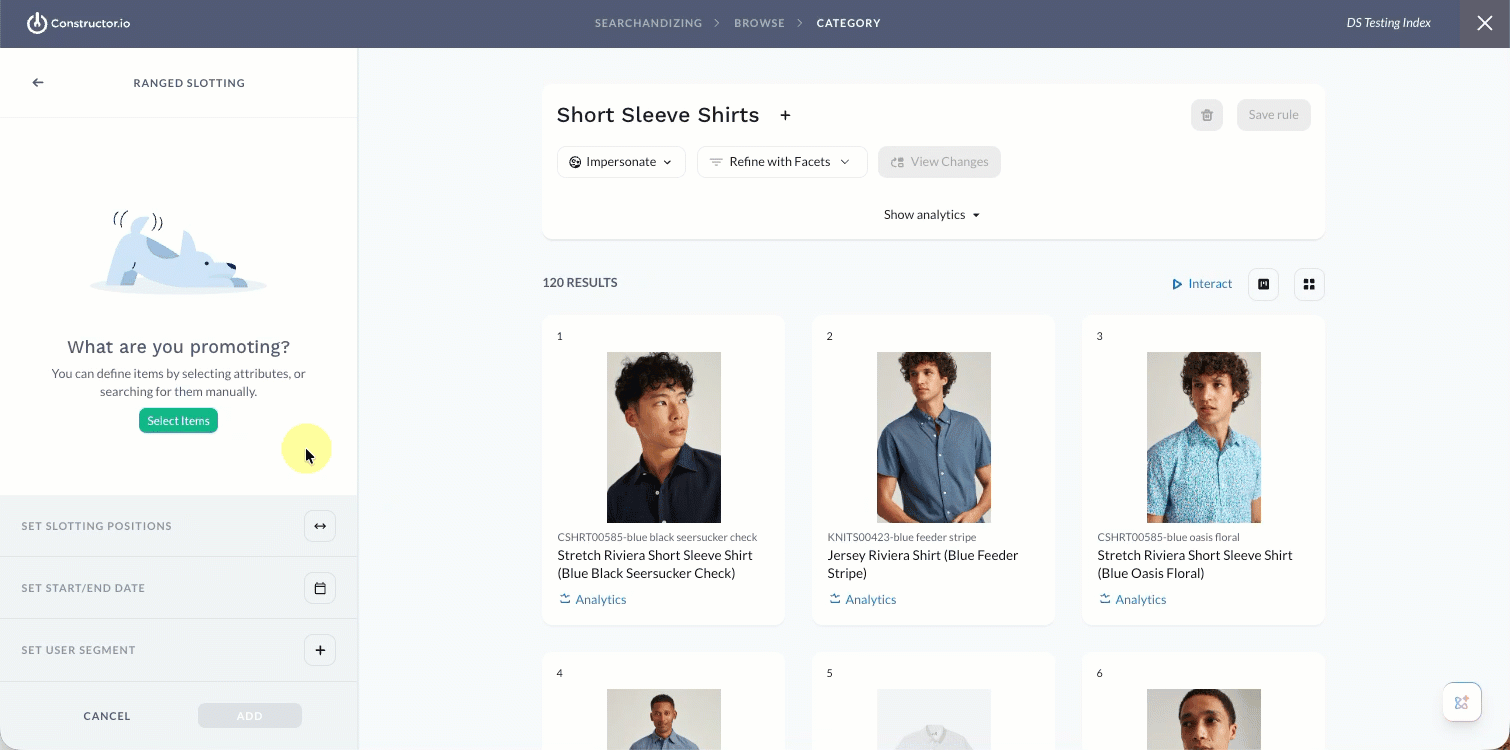
Task: Switch to compact list view icon
Action: click(1264, 284)
